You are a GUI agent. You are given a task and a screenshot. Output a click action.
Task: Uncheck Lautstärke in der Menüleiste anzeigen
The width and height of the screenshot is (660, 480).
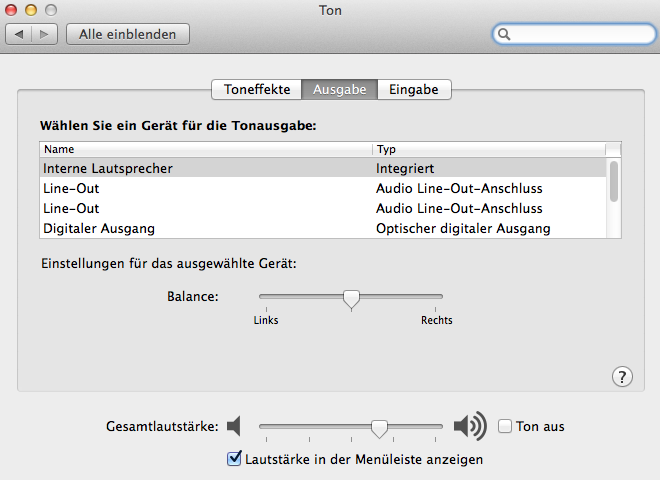point(235,459)
